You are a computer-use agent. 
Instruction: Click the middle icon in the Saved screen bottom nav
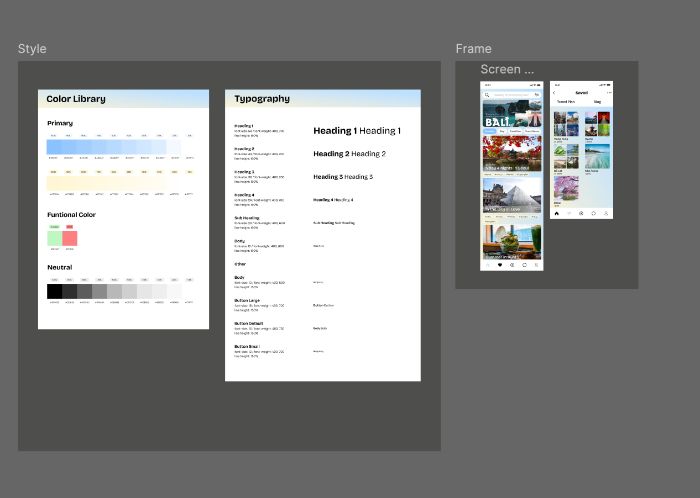coord(581,213)
